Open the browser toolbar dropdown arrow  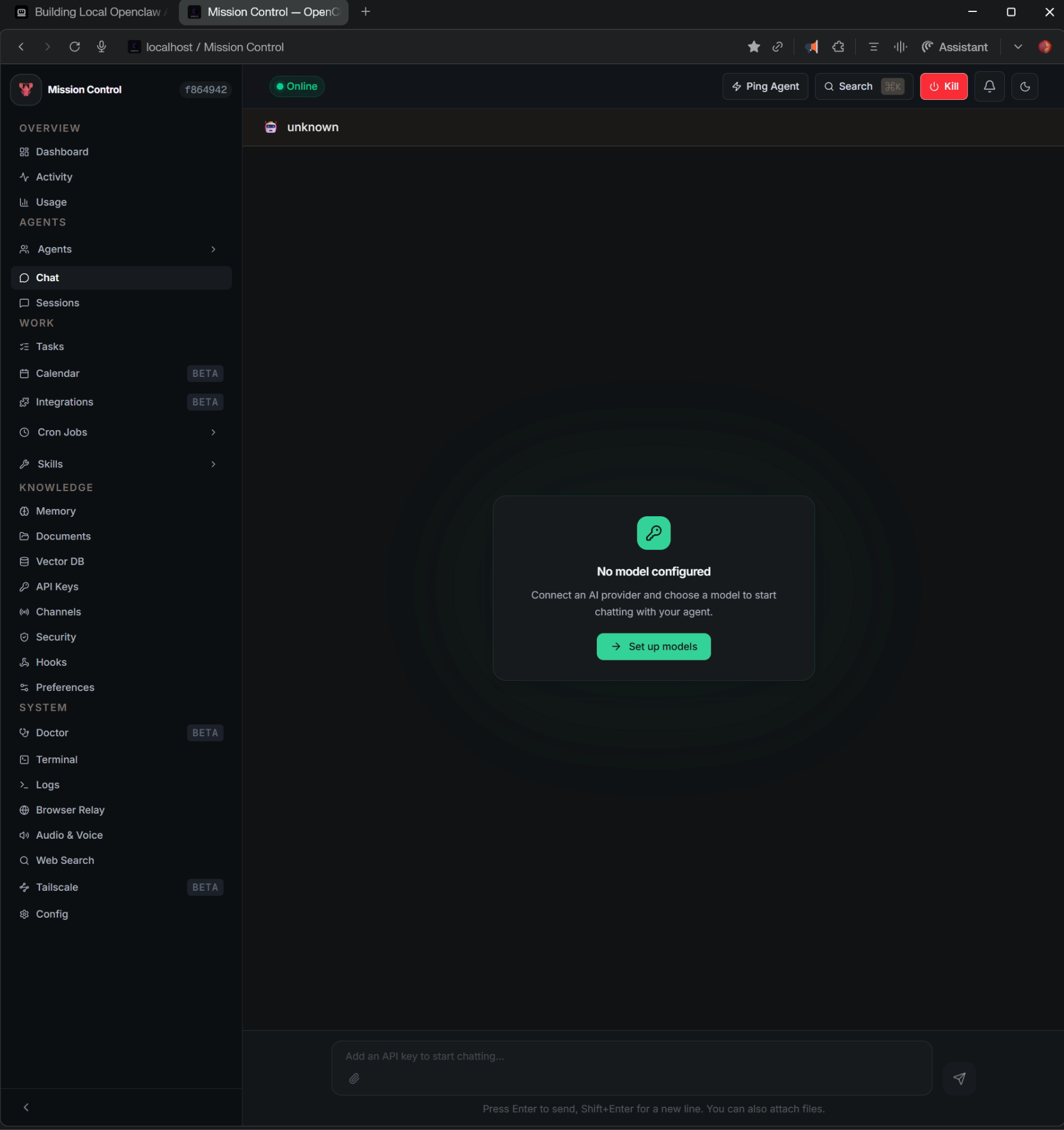pos(1017,47)
